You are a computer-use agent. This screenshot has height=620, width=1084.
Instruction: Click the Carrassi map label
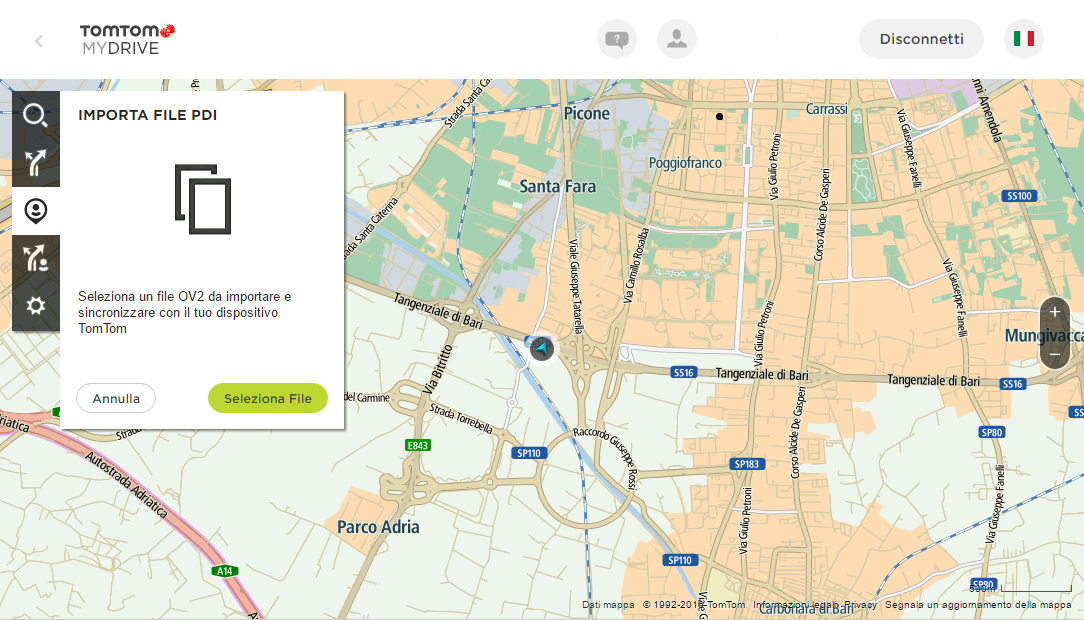[827, 109]
